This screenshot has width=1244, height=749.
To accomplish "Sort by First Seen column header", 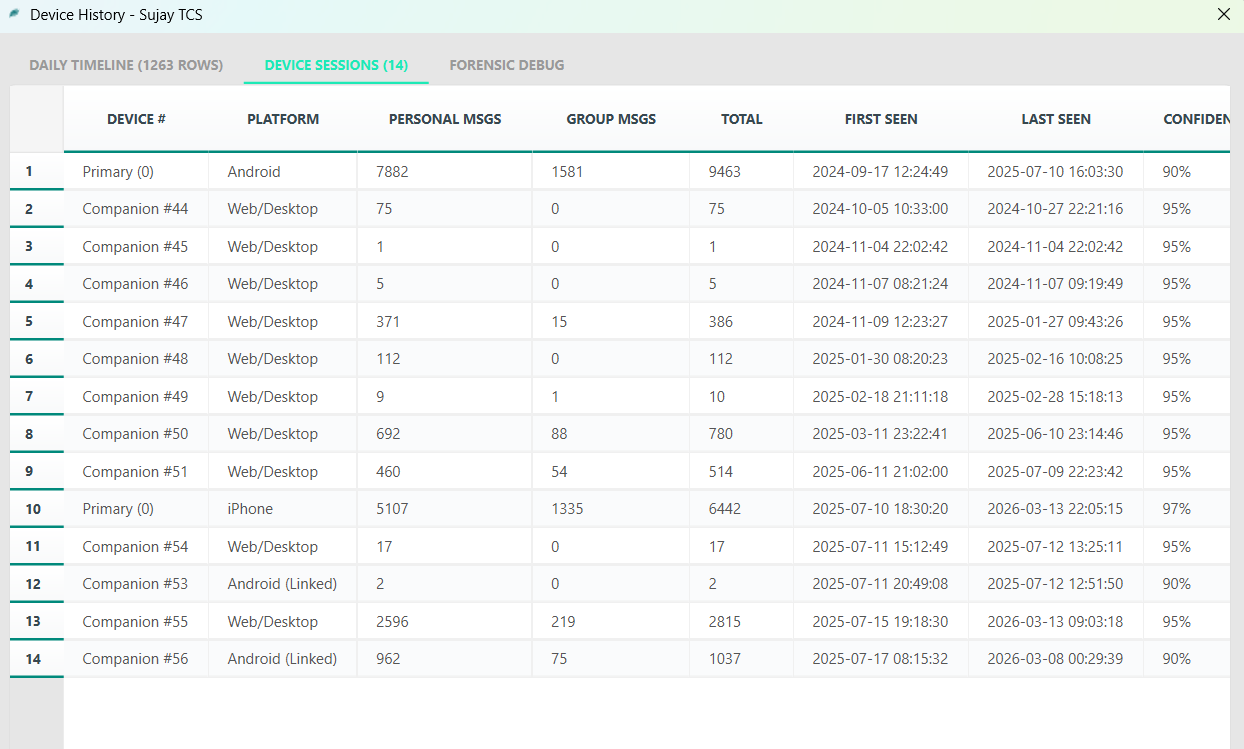I will tap(881, 119).
